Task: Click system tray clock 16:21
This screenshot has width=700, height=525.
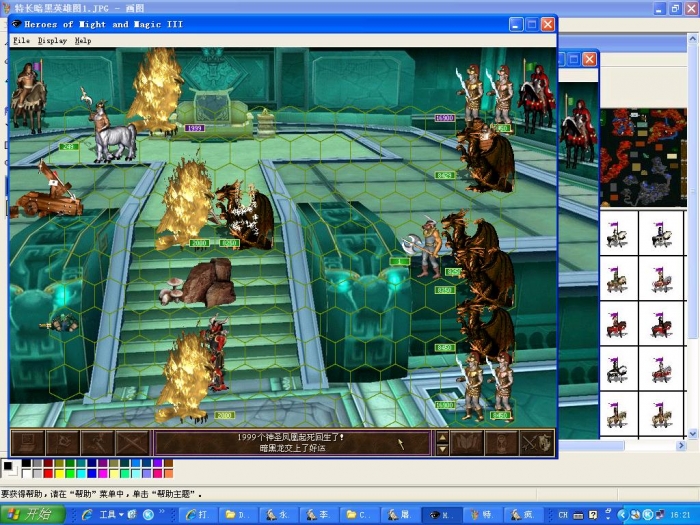Action: 680,515
